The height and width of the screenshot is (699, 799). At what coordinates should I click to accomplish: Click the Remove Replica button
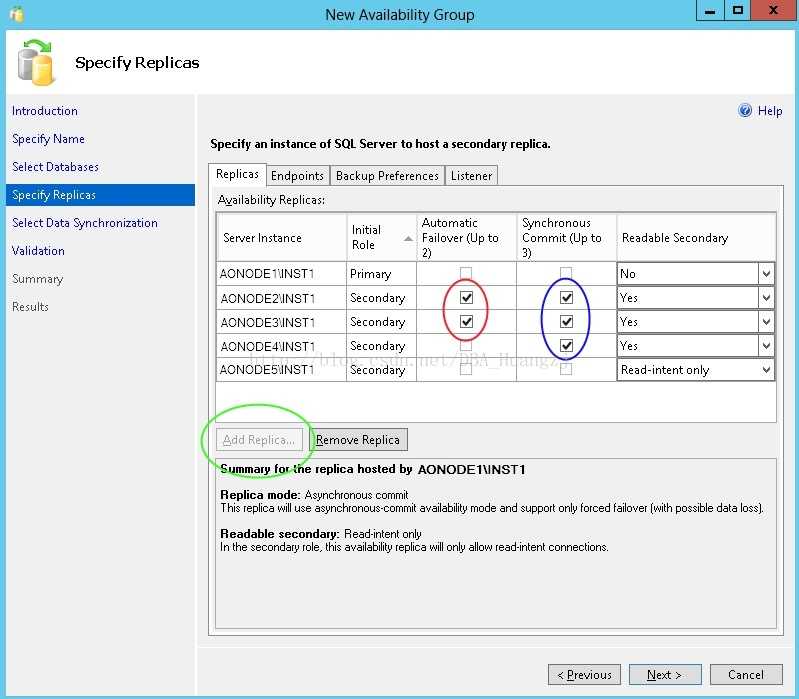point(359,440)
